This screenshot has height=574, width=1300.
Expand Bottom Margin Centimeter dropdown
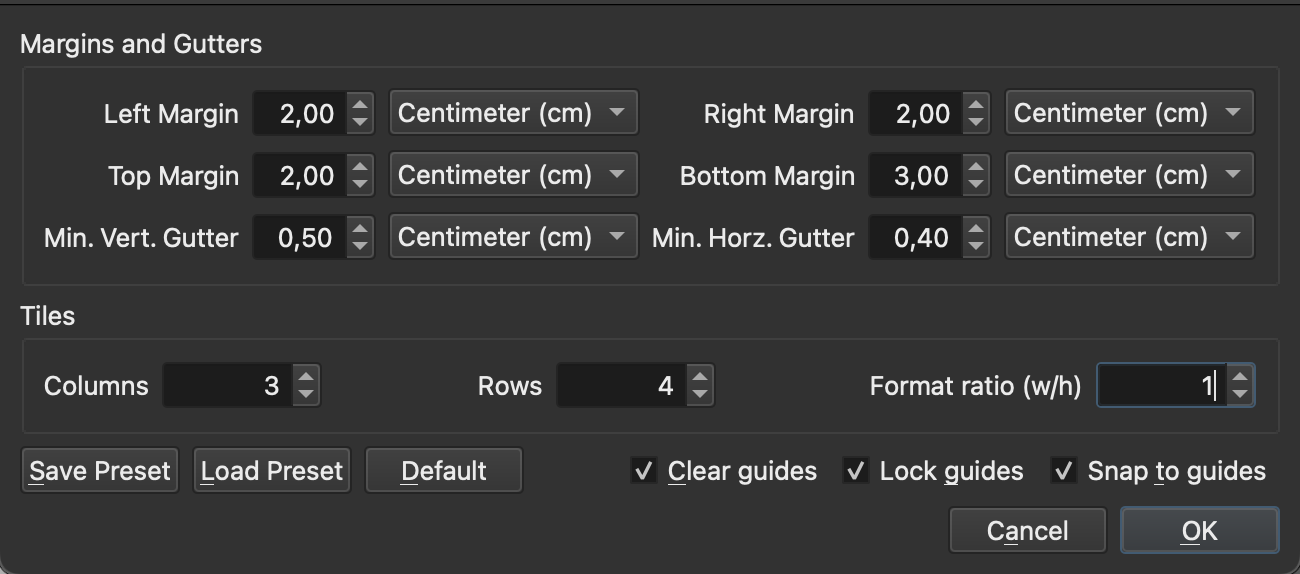(x=1129, y=175)
